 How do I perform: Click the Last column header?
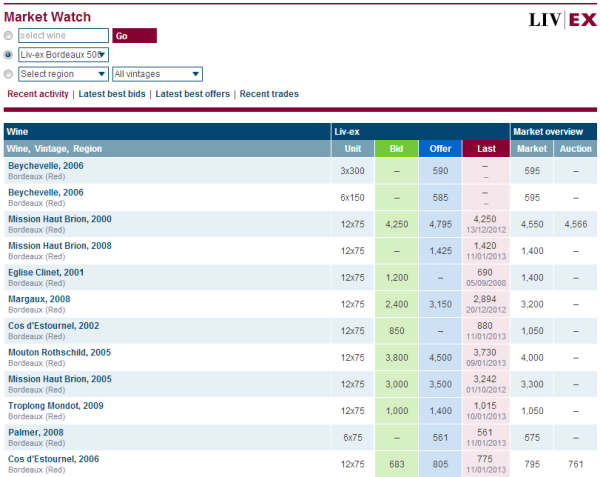coord(486,149)
